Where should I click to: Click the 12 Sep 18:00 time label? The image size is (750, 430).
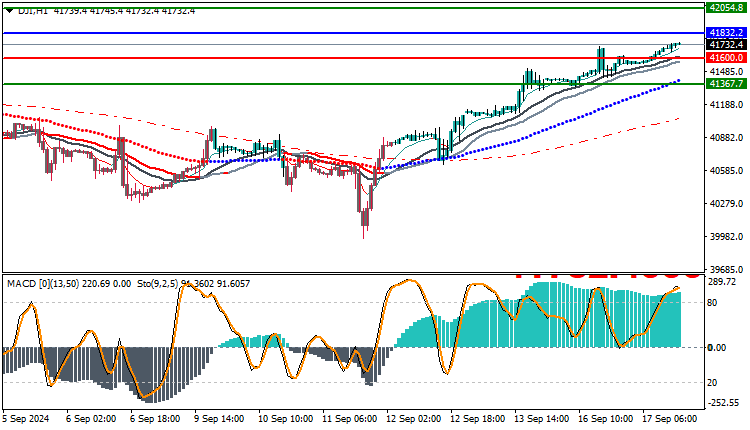[477, 419]
